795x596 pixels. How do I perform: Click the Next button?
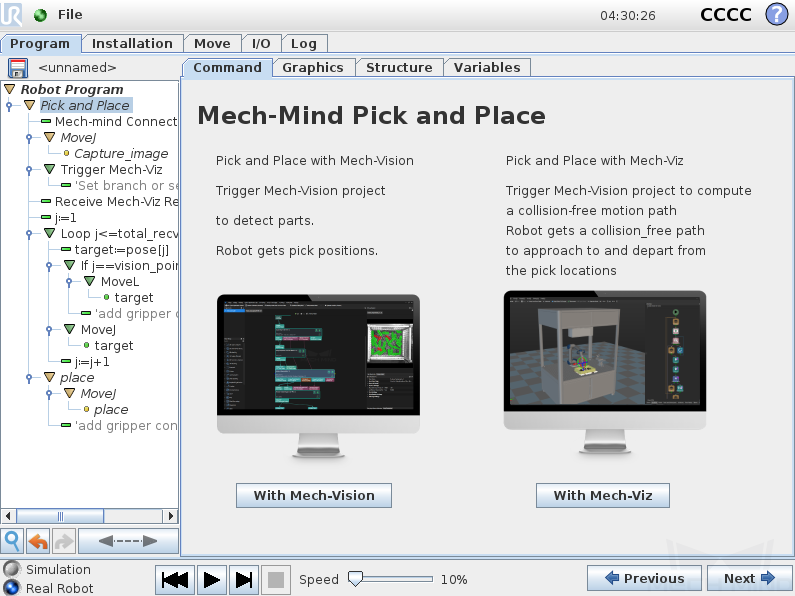pos(750,578)
